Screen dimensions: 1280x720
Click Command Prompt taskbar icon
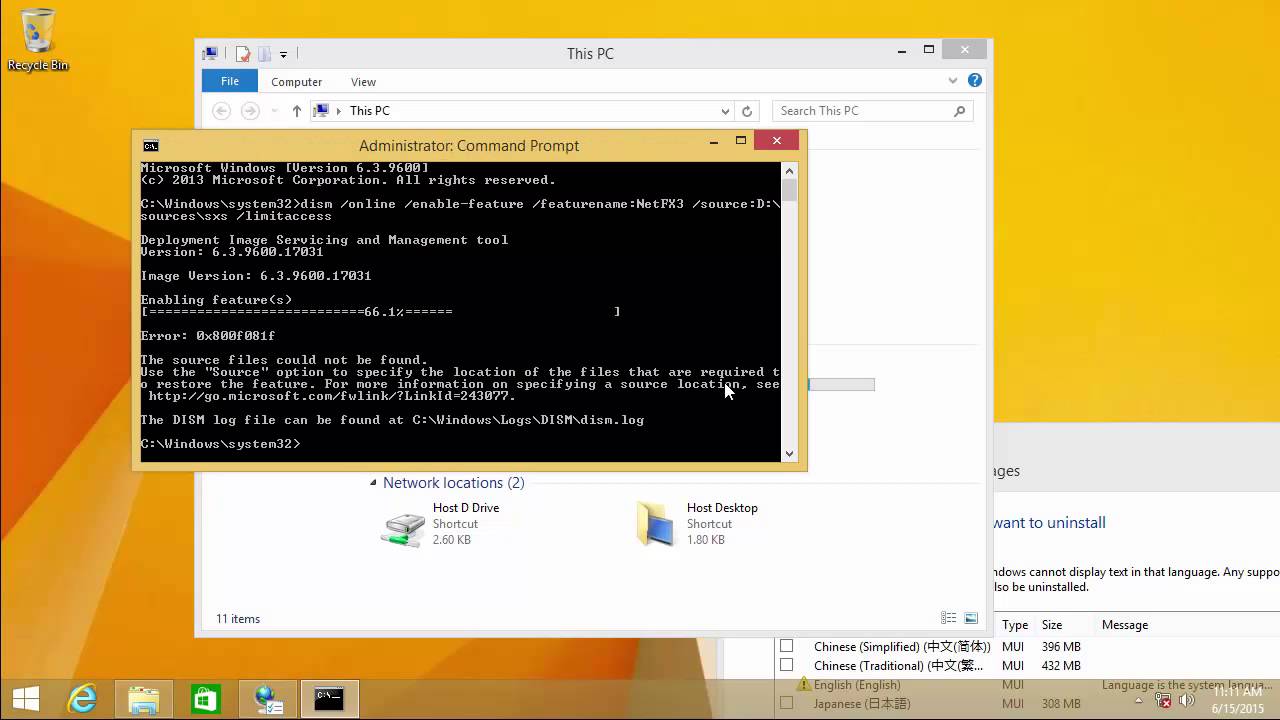329,699
